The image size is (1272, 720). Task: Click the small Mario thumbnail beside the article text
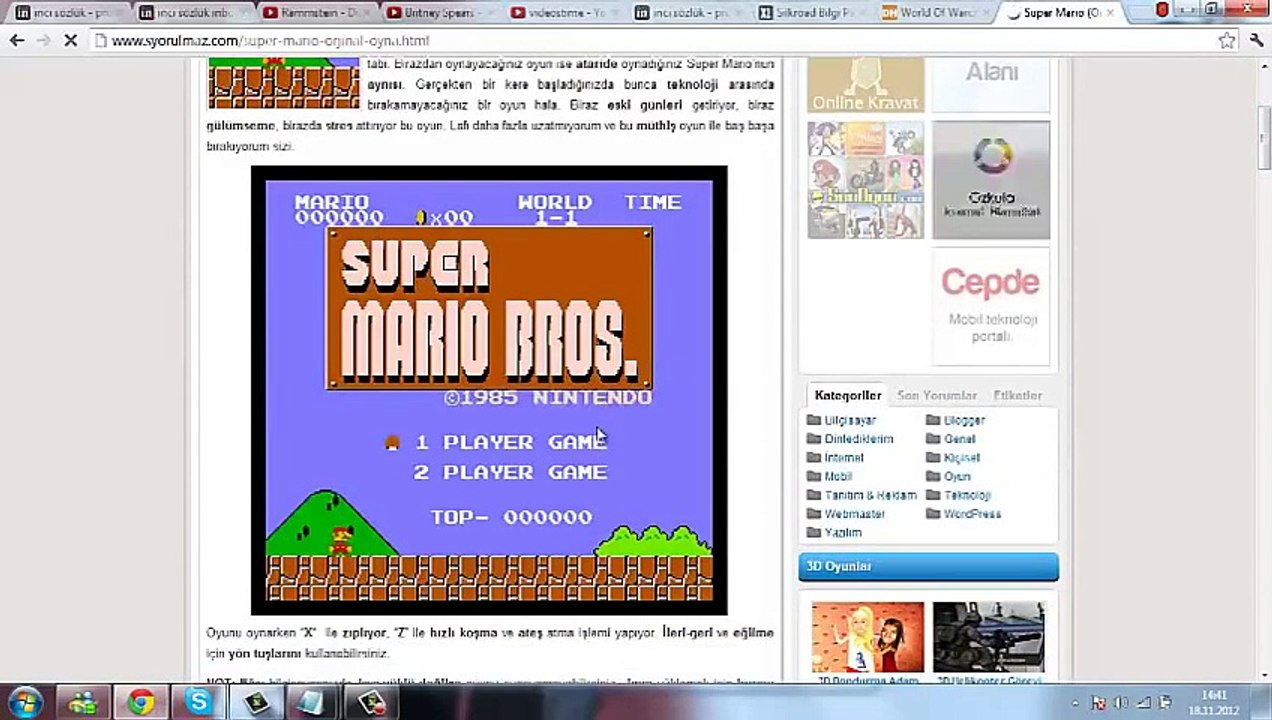pos(284,83)
